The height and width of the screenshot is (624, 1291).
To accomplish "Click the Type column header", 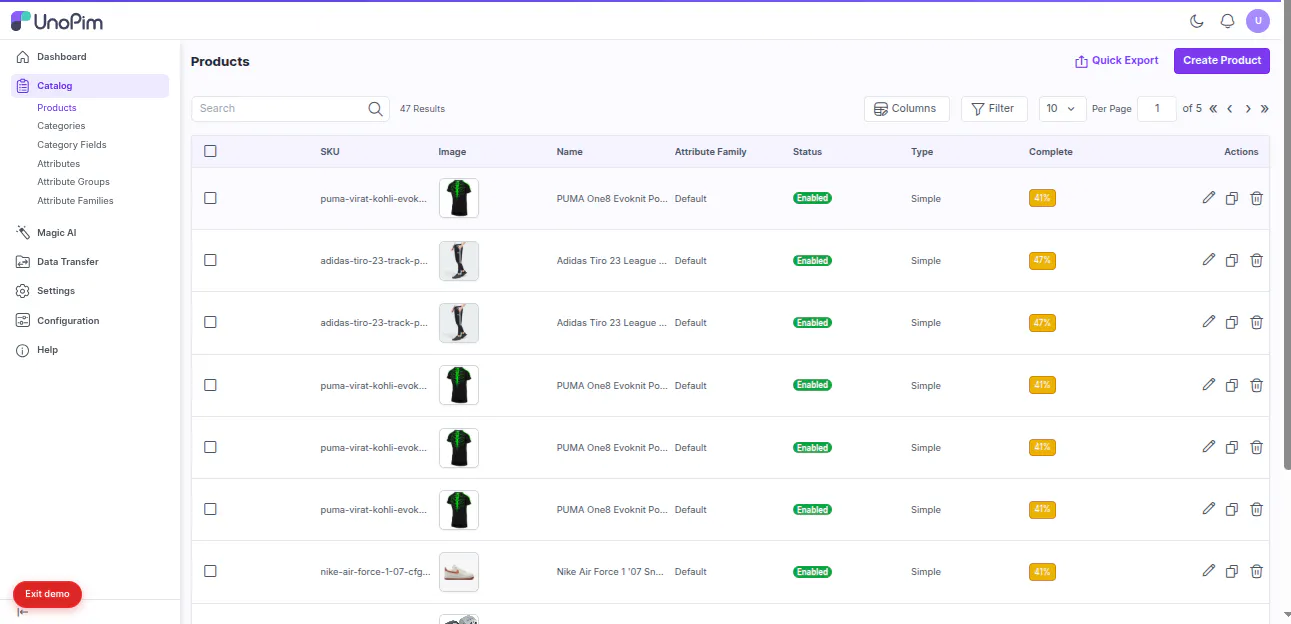I will [922, 152].
